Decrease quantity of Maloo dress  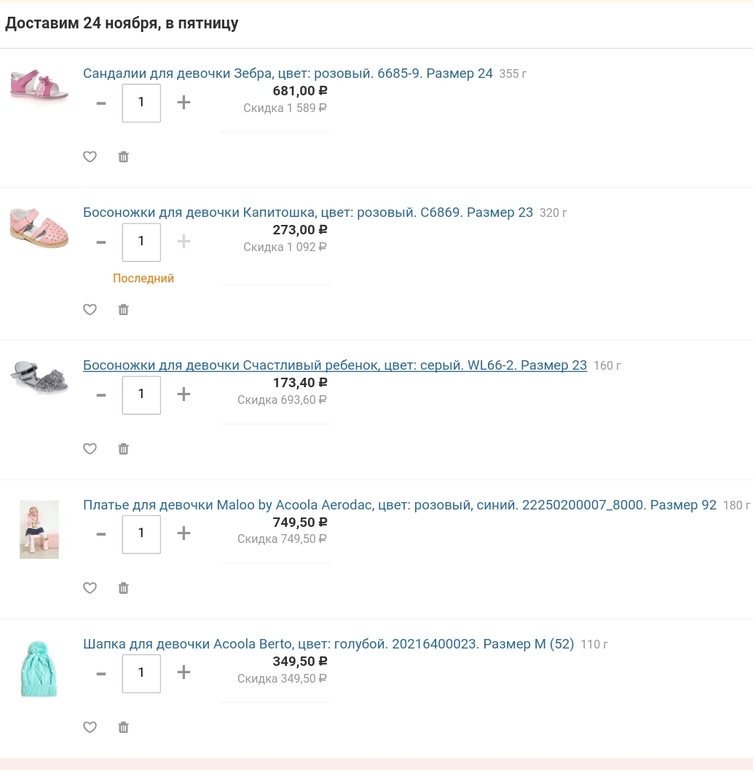click(x=101, y=534)
